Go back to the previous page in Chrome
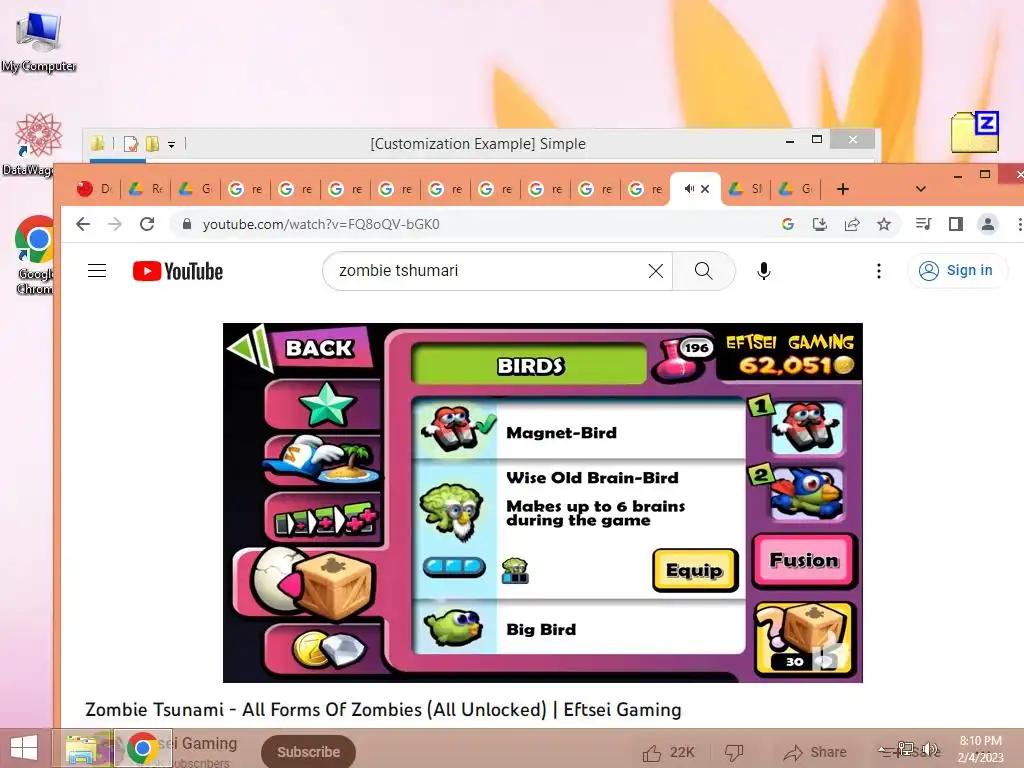Image resolution: width=1024 pixels, height=768 pixels. coord(83,224)
